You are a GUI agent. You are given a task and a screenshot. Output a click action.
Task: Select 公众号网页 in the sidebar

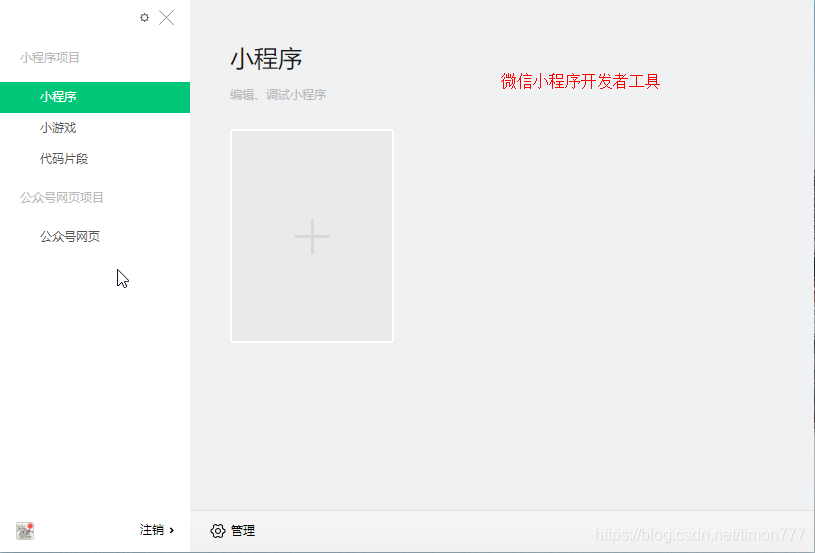click(x=95, y=236)
